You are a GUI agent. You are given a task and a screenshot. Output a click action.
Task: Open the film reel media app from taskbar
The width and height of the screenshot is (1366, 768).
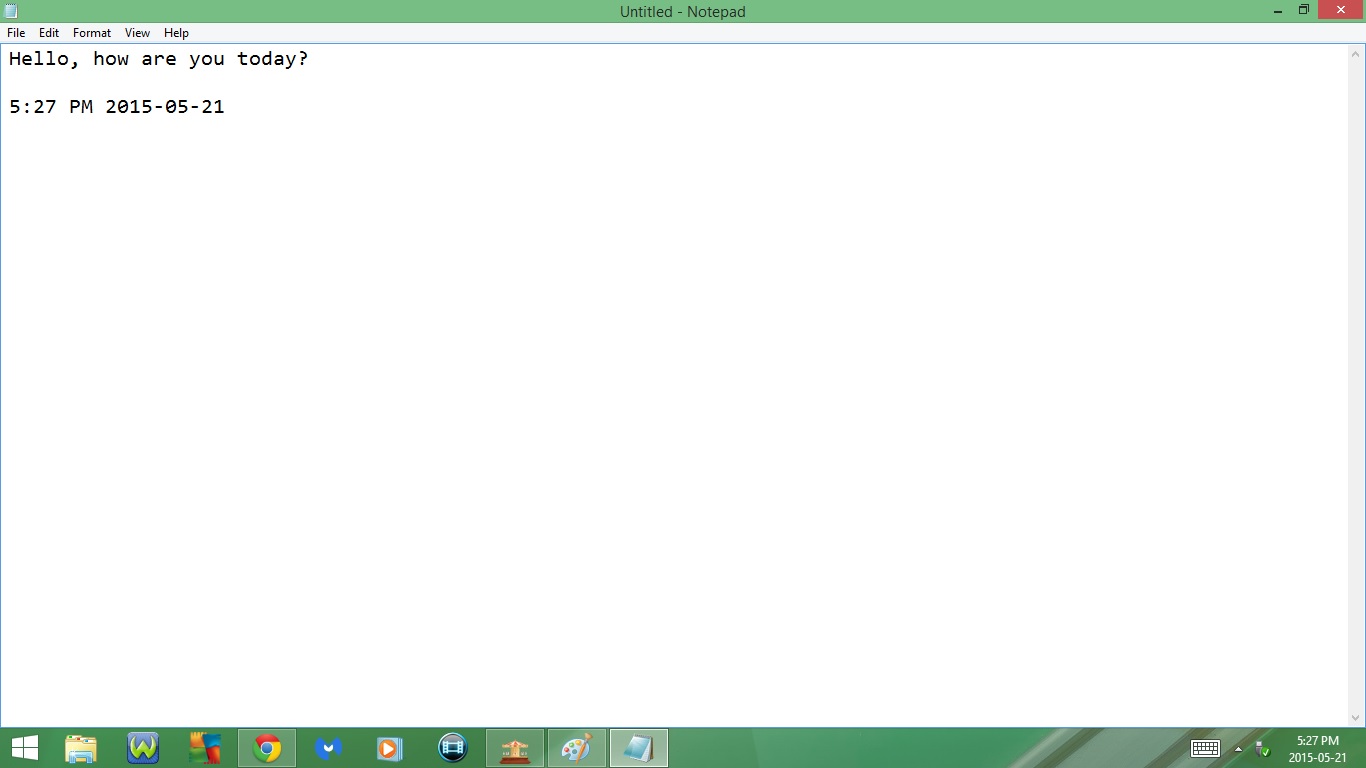[452, 747]
